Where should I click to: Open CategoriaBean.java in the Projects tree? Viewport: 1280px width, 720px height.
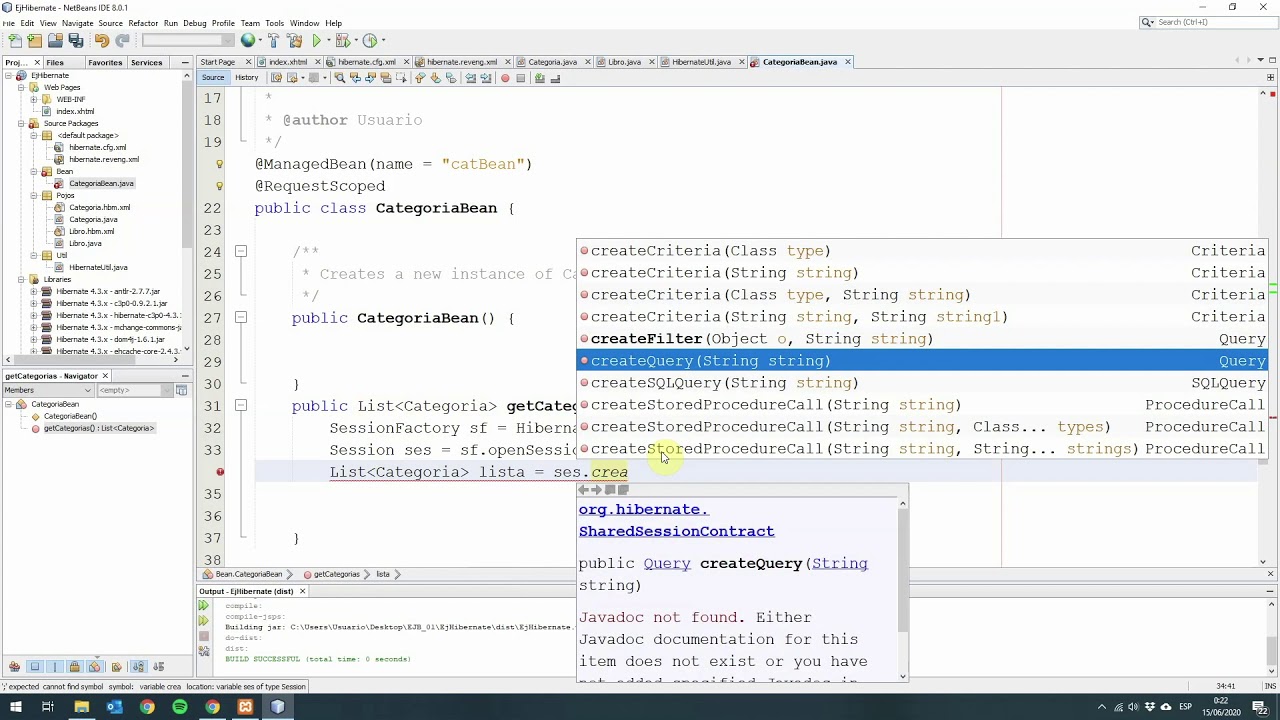point(101,184)
